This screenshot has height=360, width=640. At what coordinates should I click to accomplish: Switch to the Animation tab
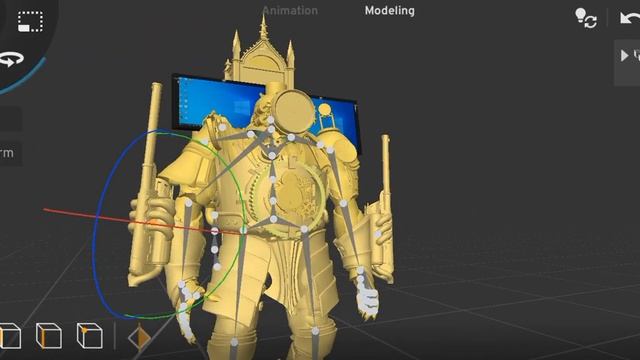[290, 11]
